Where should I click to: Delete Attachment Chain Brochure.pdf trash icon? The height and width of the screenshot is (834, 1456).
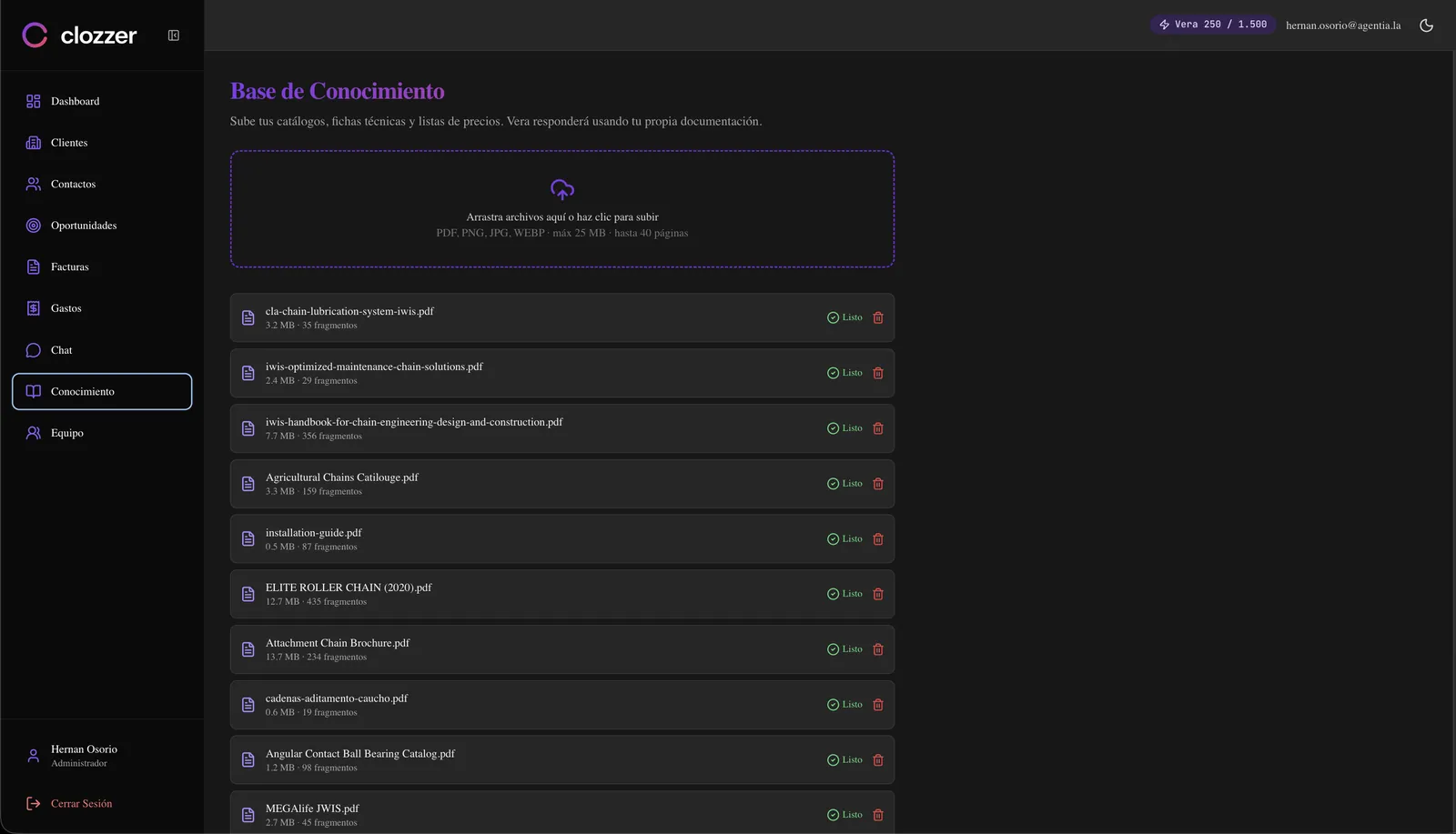(878, 649)
